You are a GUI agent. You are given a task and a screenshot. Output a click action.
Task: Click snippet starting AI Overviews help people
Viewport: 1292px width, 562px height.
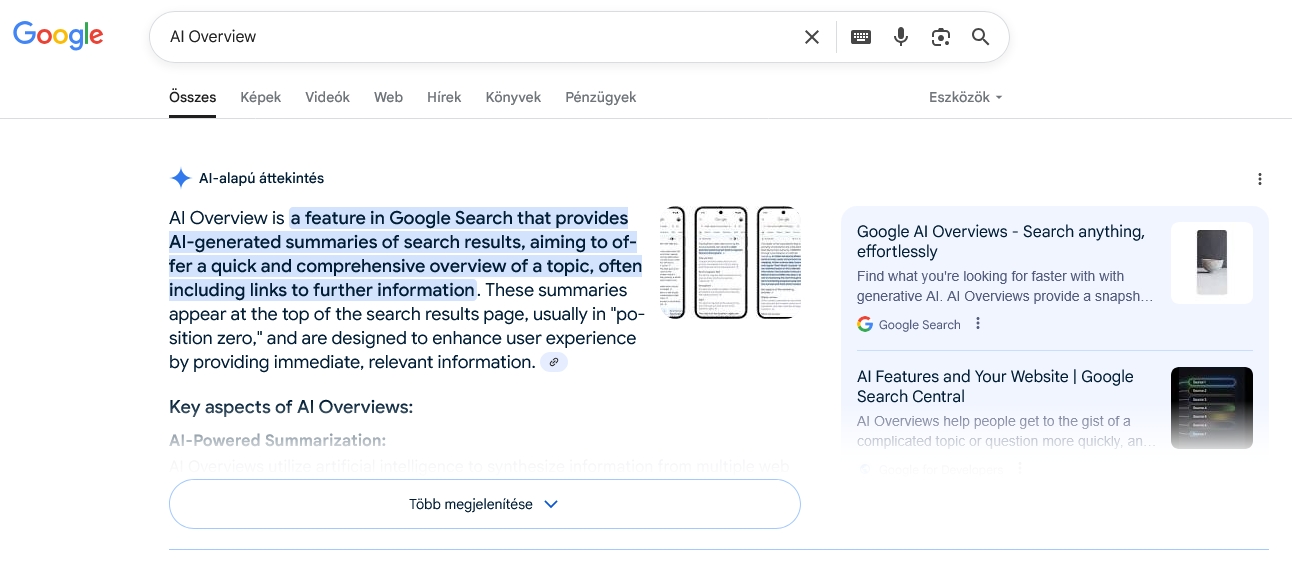1005,431
